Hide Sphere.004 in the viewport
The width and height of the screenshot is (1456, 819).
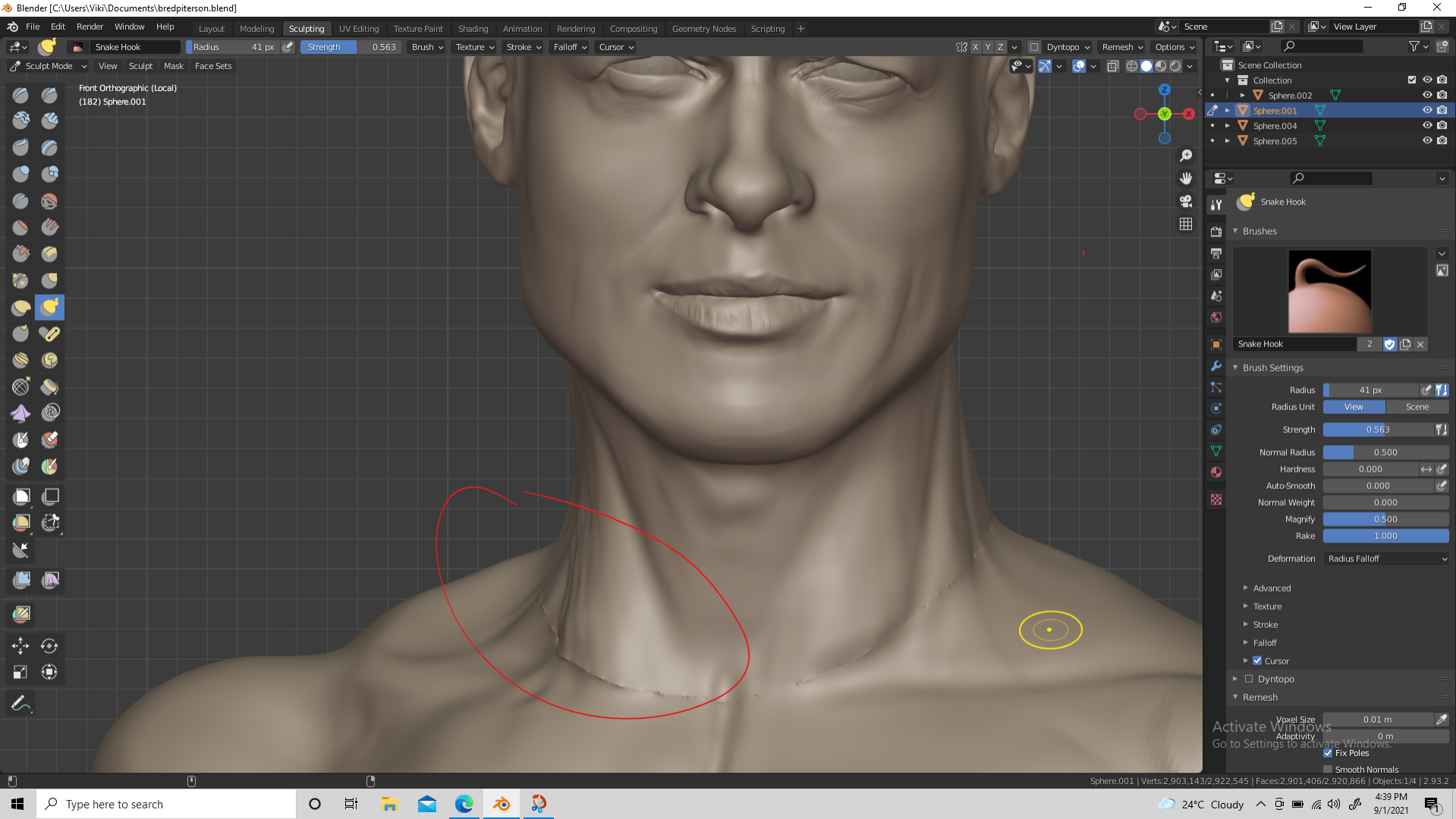(1426, 126)
